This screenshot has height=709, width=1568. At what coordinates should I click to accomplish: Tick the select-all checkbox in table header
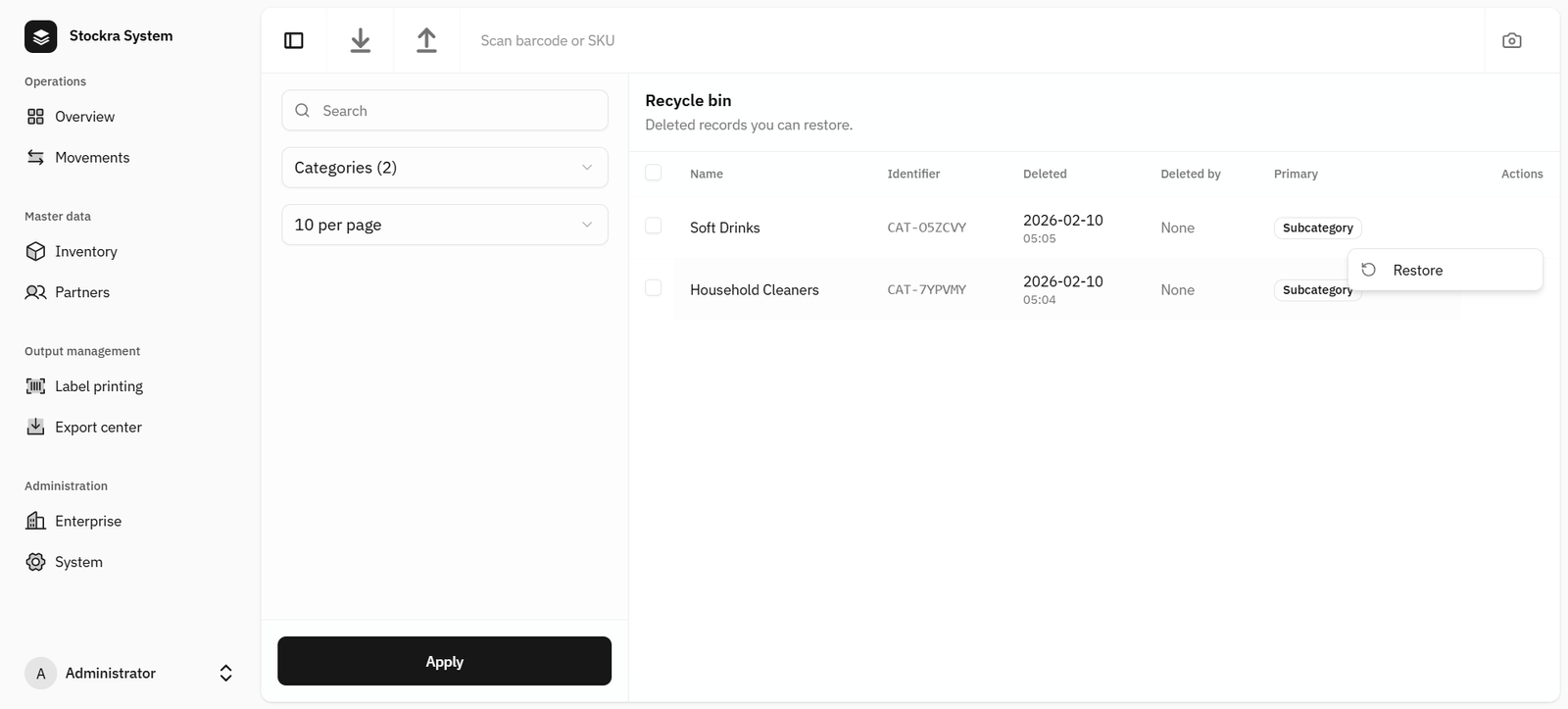tap(654, 173)
